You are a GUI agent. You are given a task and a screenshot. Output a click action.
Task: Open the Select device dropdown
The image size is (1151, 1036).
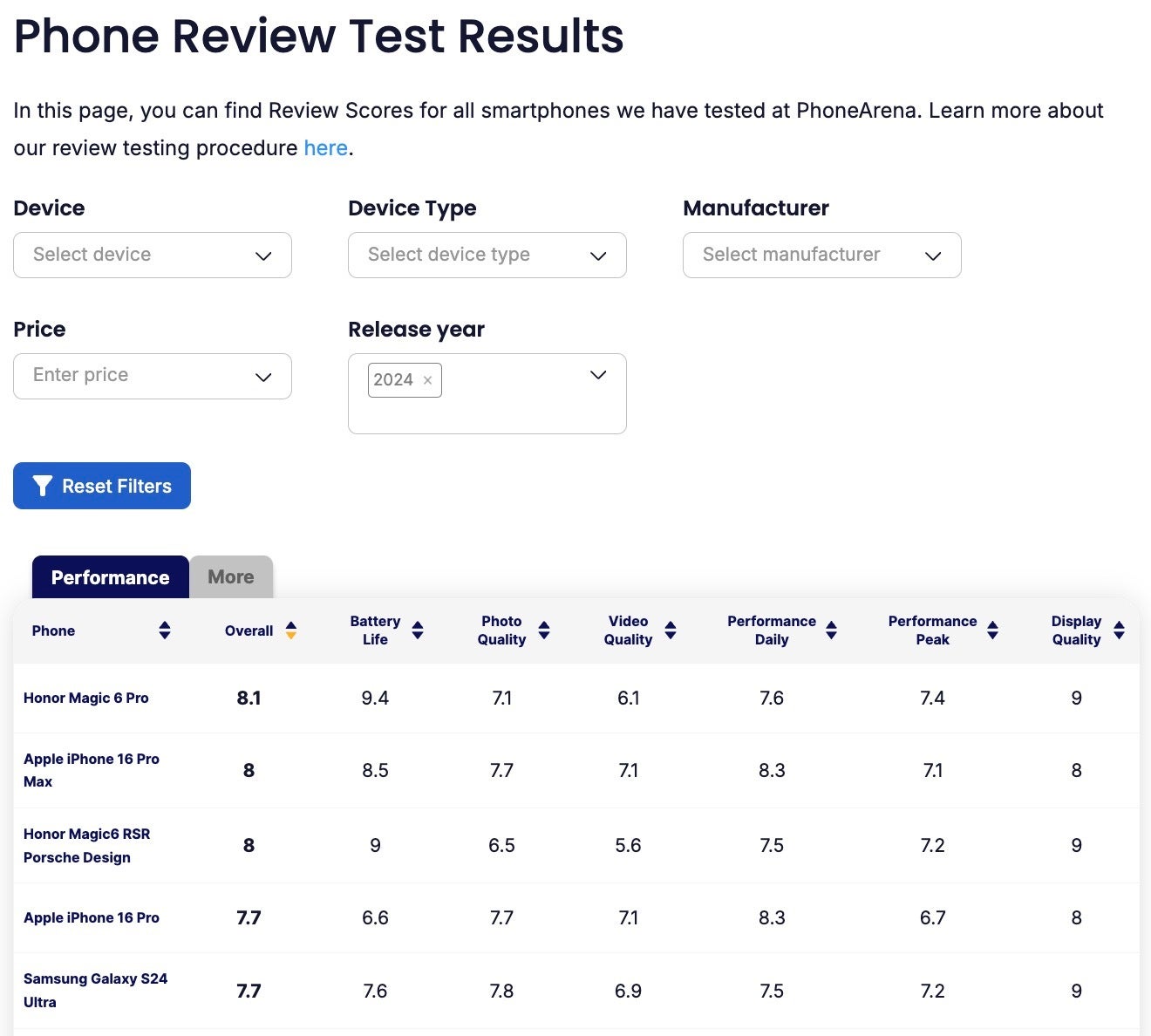point(153,255)
